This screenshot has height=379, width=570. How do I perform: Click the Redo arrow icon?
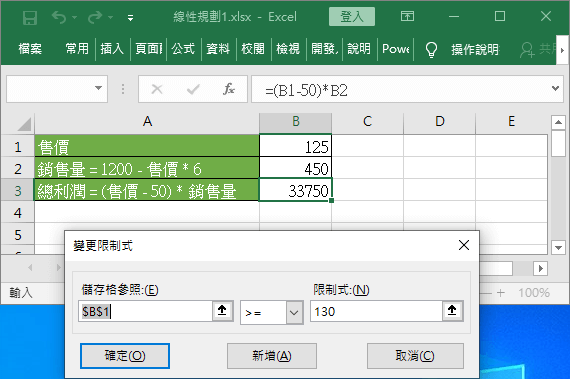95,17
